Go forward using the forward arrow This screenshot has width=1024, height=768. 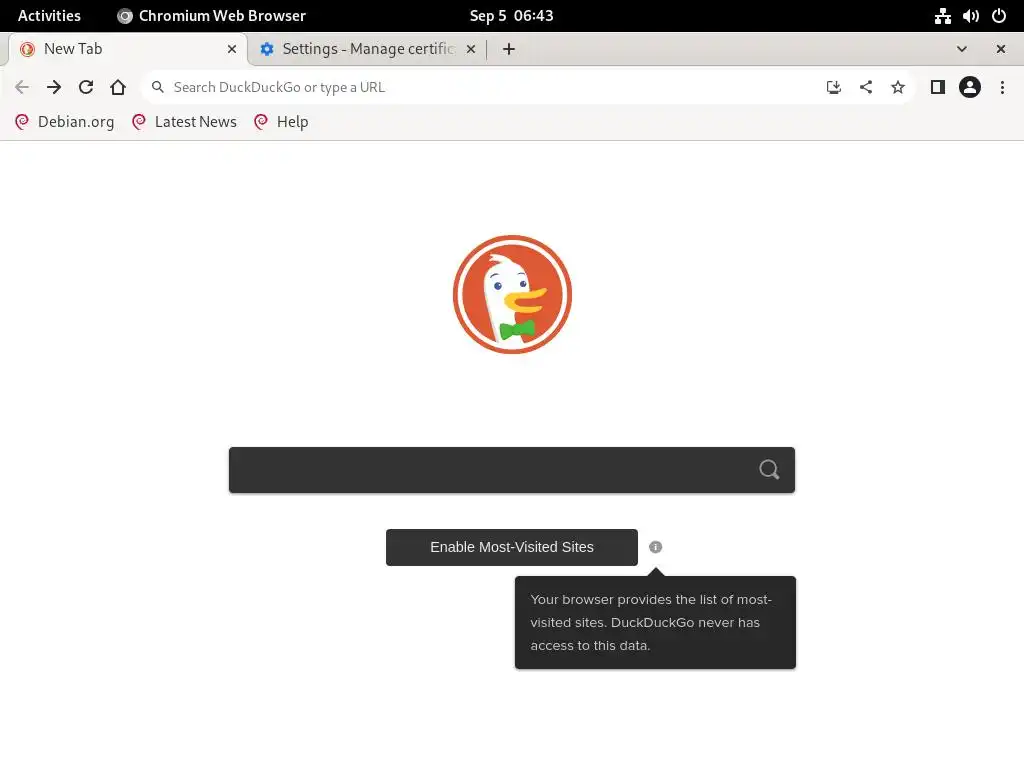54,87
